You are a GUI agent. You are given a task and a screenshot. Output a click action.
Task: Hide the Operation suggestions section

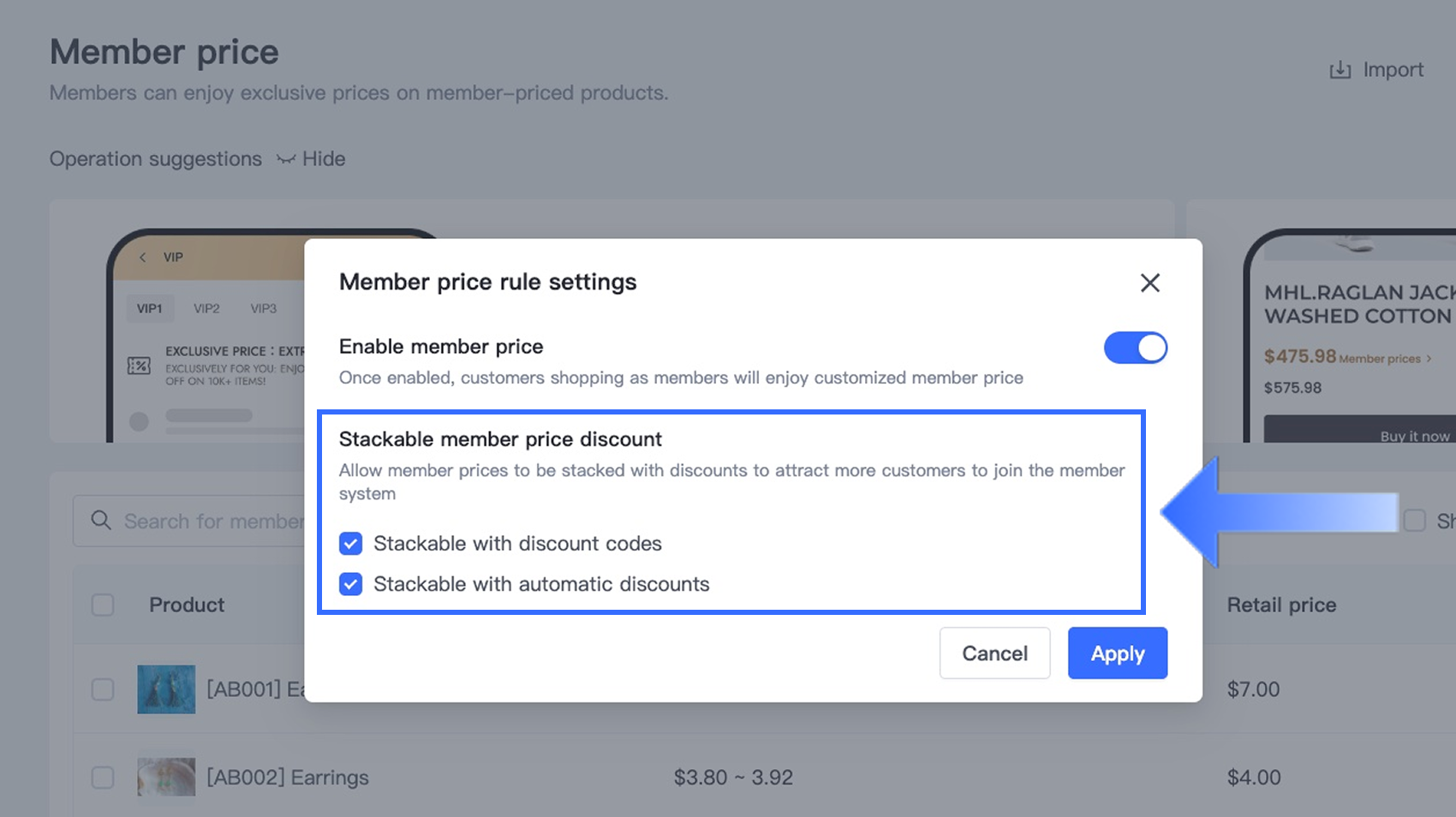point(323,159)
